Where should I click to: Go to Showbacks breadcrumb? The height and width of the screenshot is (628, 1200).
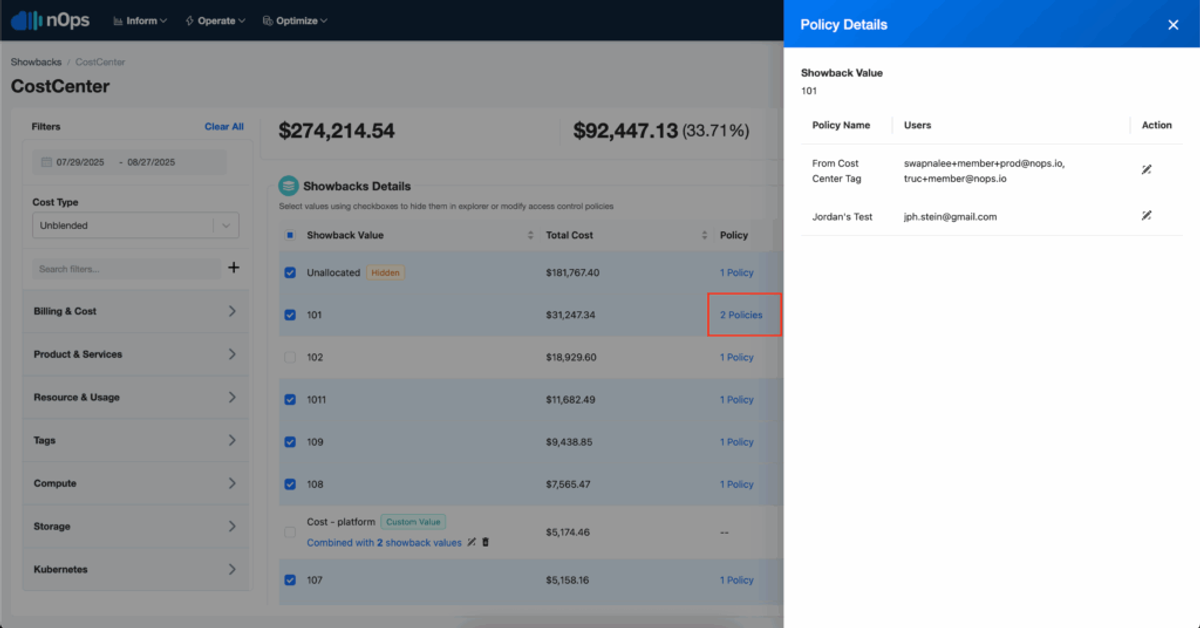point(34,62)
